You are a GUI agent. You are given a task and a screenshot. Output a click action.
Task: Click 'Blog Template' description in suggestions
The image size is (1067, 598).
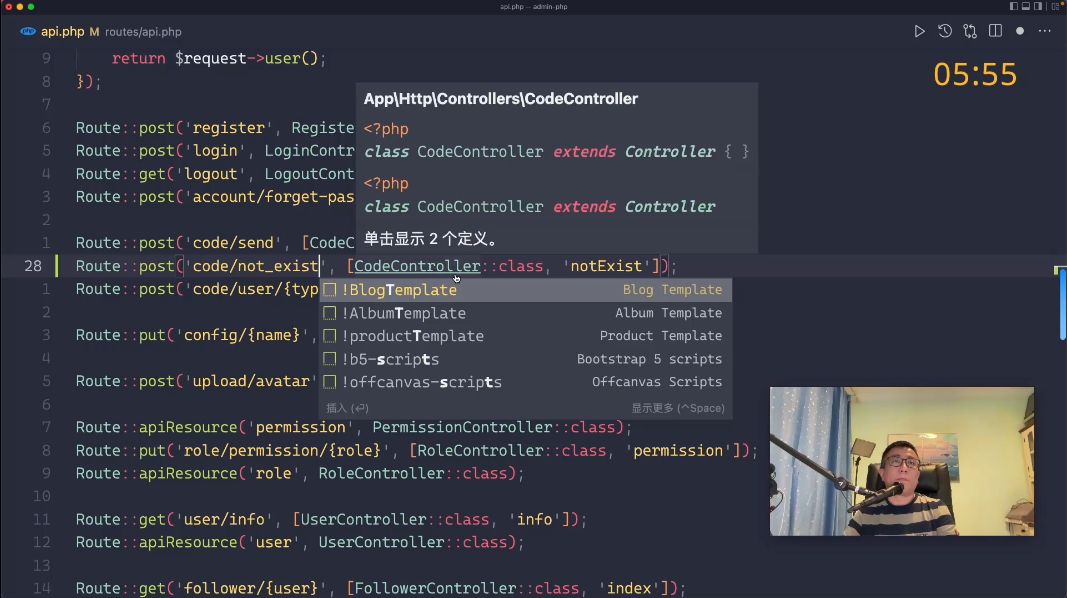tap(672, 290)
